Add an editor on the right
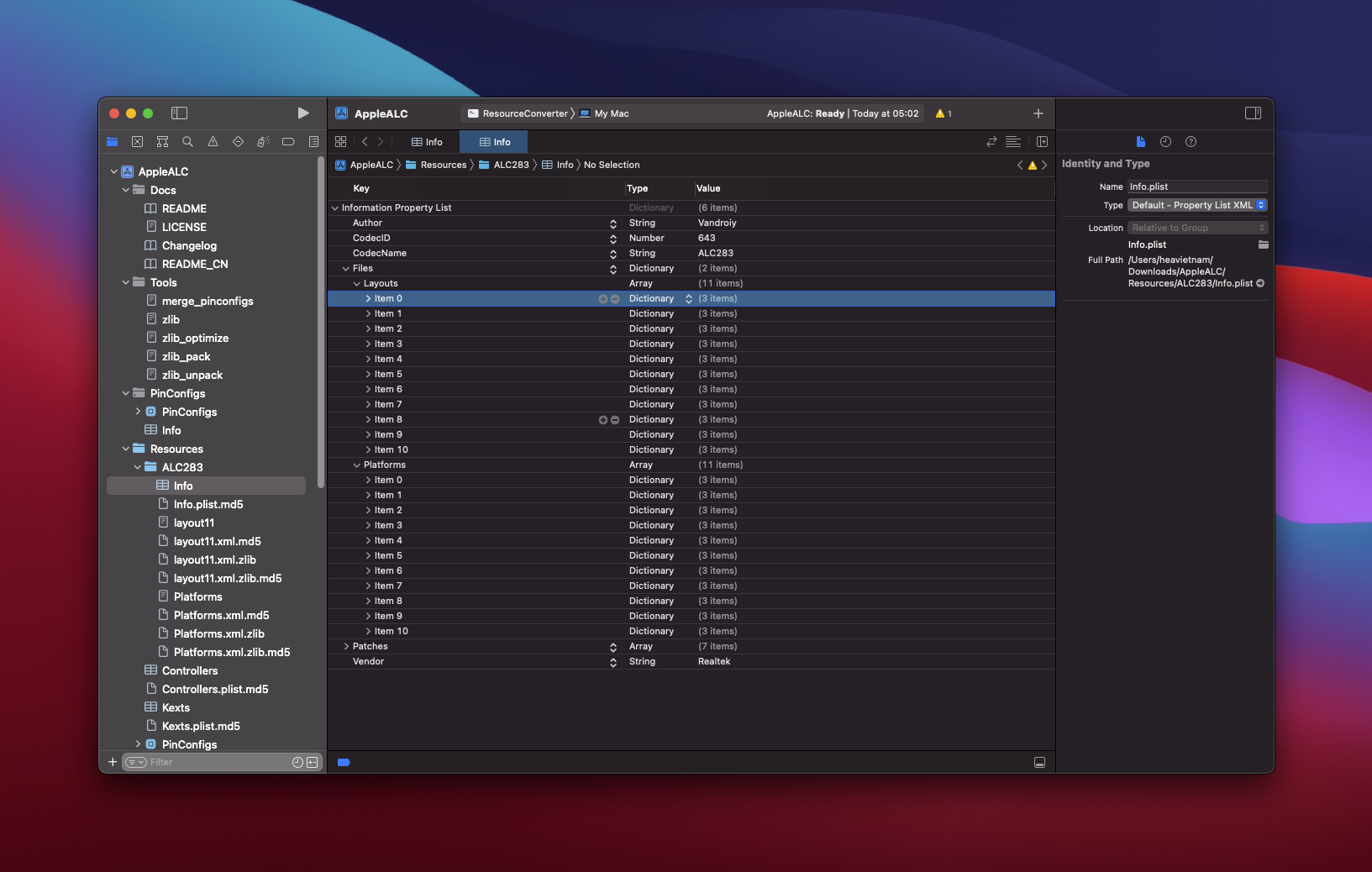The width and height of the screenshot is (1372, 872). click(x=1042, y=142)
